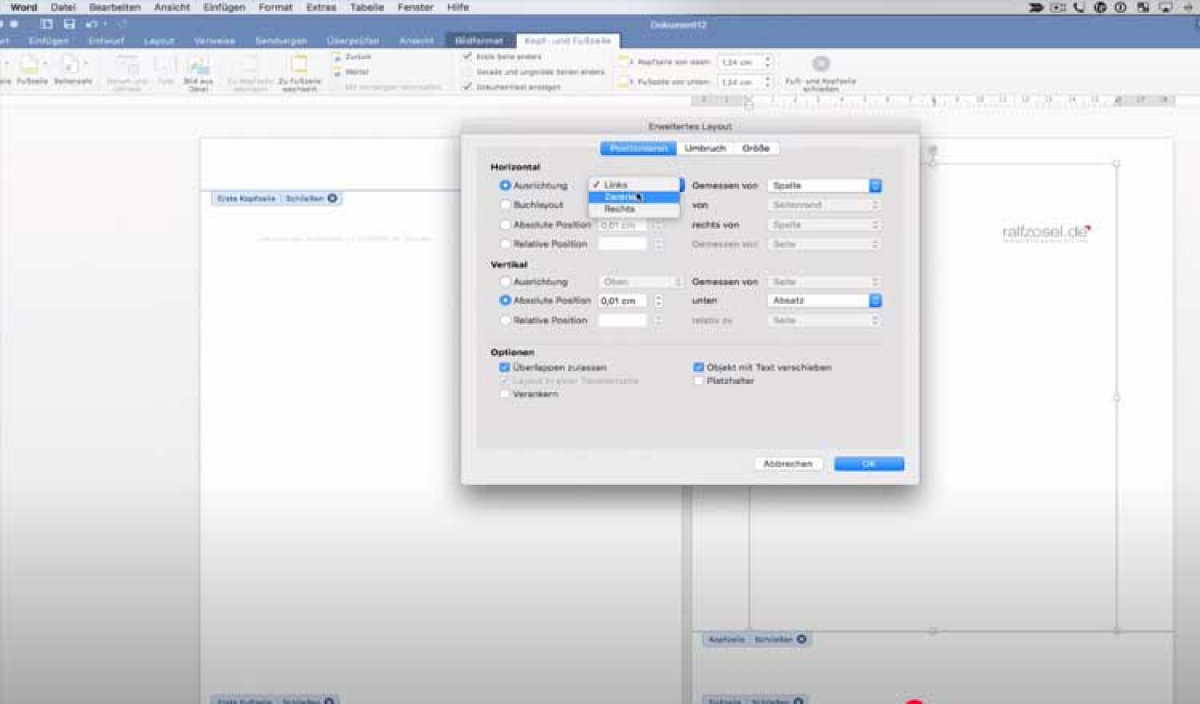
Task: Click the phone icon in macOS menu bar
Action: (1078, 7)
